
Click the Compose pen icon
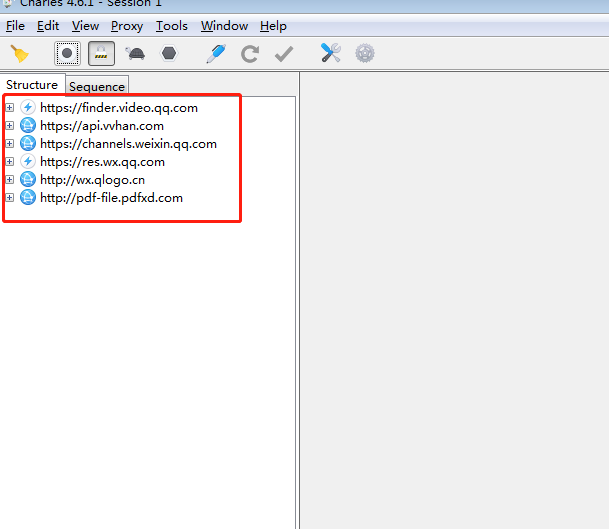216,54
